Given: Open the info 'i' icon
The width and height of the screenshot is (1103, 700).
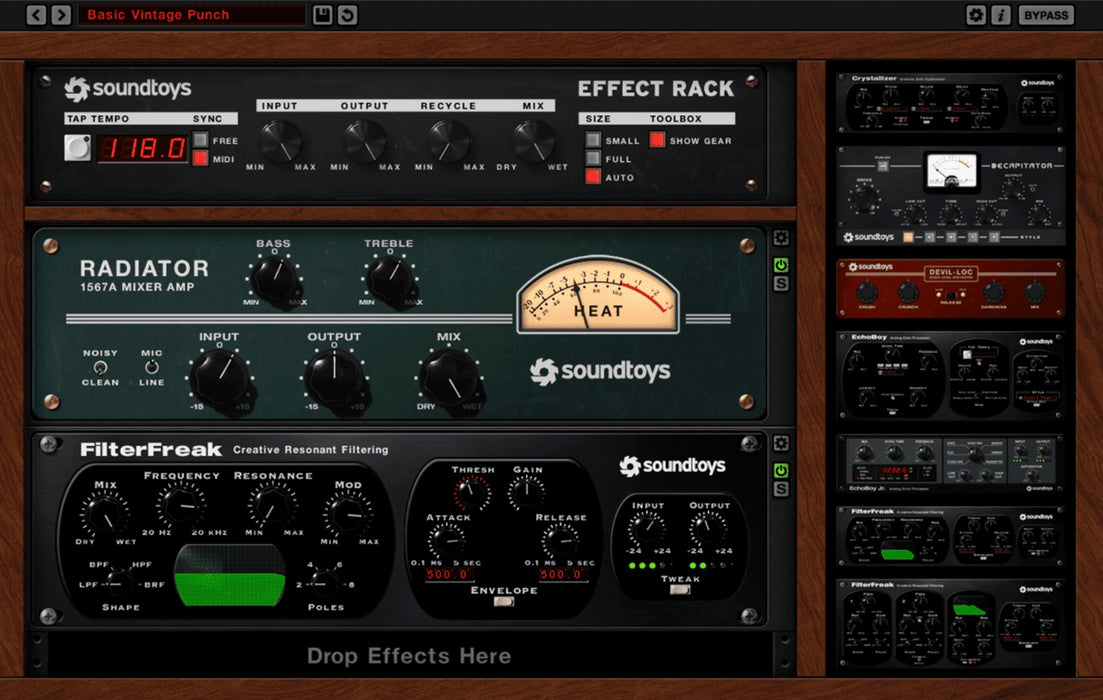Looking at the screenshot, I should pos(1001,15).
